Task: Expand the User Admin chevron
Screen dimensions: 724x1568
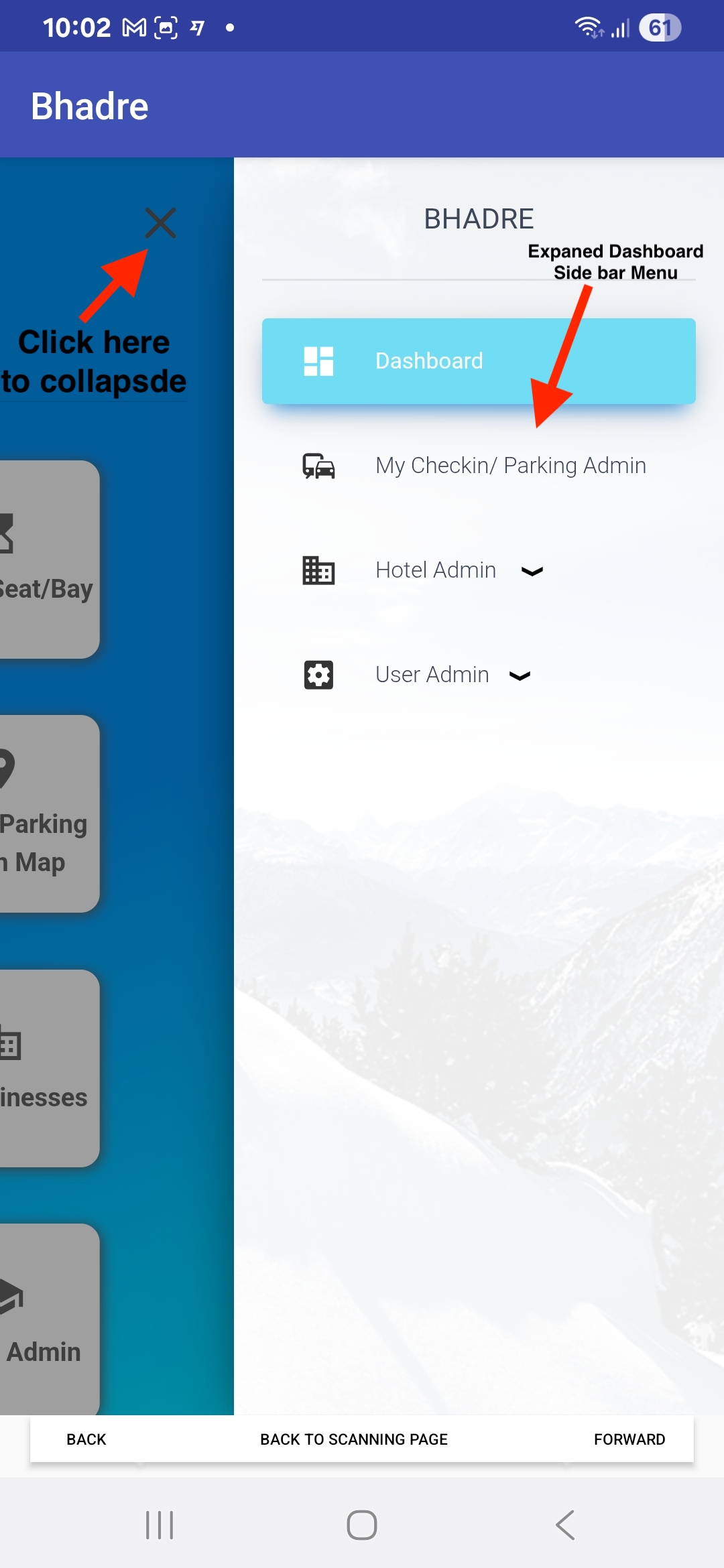Action: click(520, 676)
